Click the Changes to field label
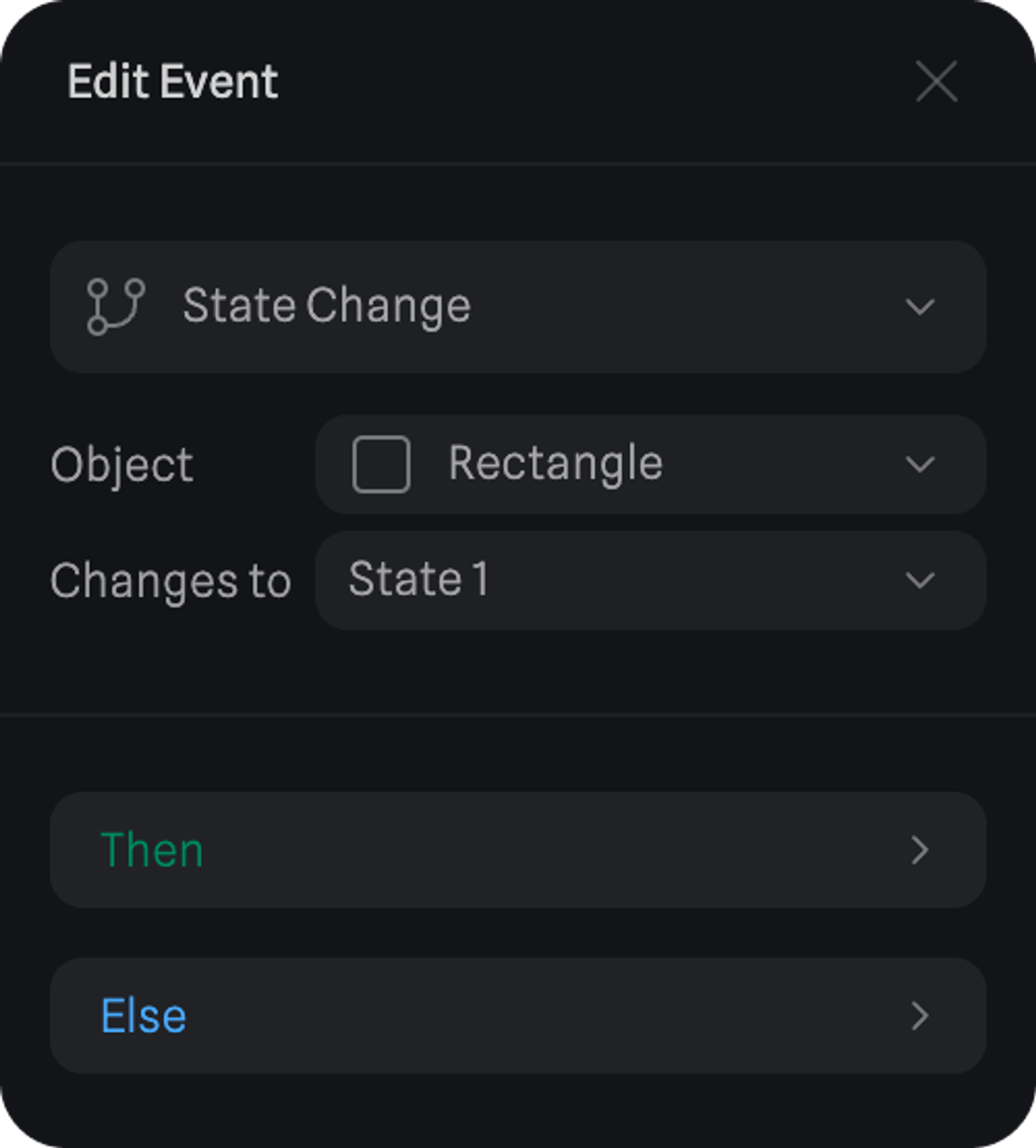The height and width of the screenshot is (1148, 1036). 171,581
